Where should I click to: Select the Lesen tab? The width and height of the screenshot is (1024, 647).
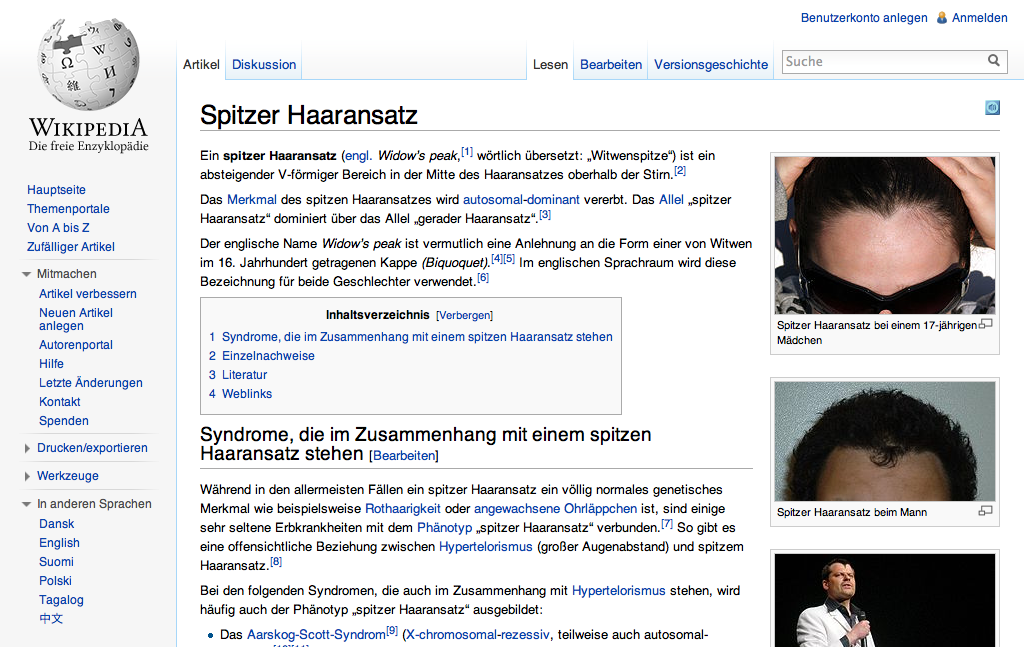click(550, 65)
